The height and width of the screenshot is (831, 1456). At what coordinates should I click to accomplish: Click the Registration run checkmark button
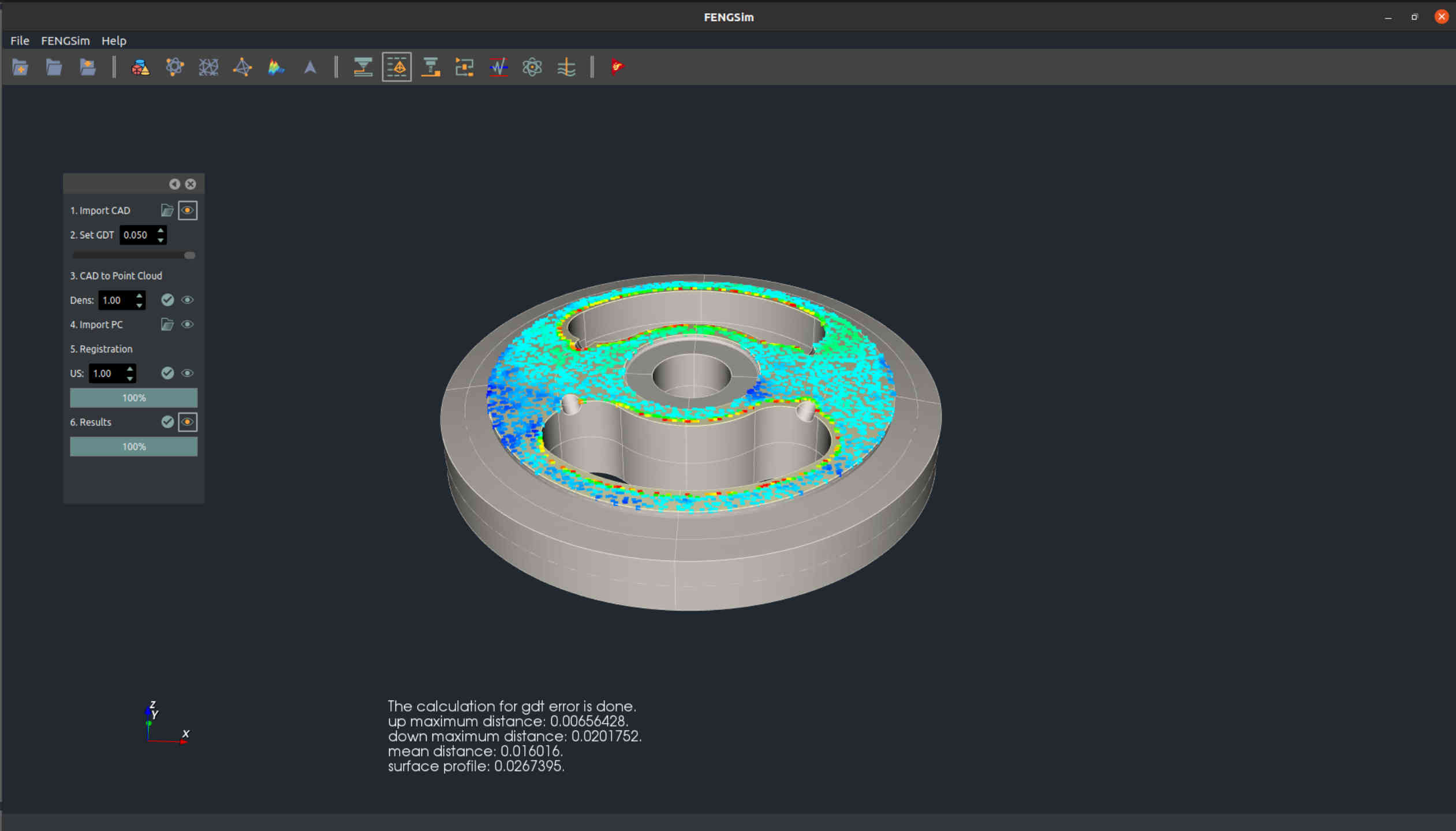coord(167,373)
